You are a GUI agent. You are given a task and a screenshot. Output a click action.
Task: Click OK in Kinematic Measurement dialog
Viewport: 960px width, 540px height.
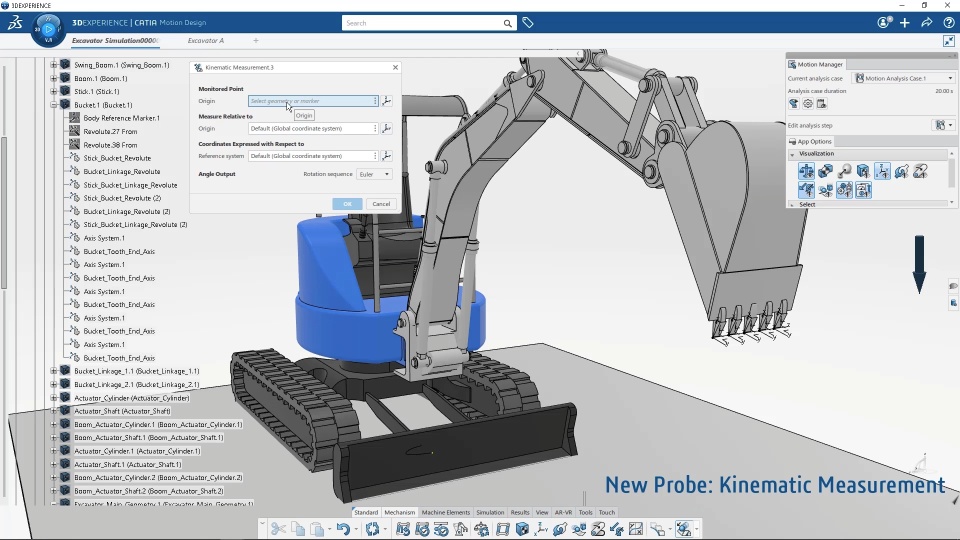coord(347,204)
